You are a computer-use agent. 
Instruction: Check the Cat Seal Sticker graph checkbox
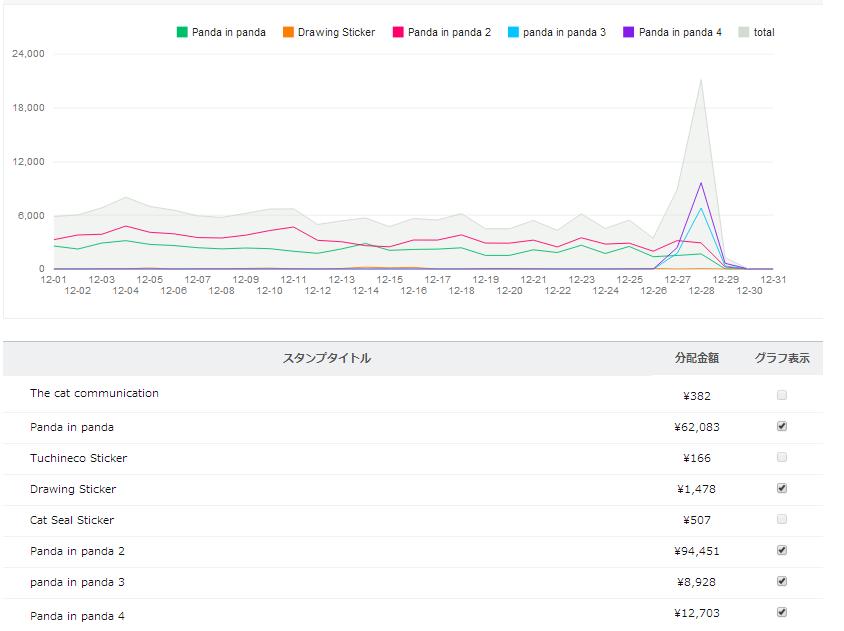(x=782, y=519)
